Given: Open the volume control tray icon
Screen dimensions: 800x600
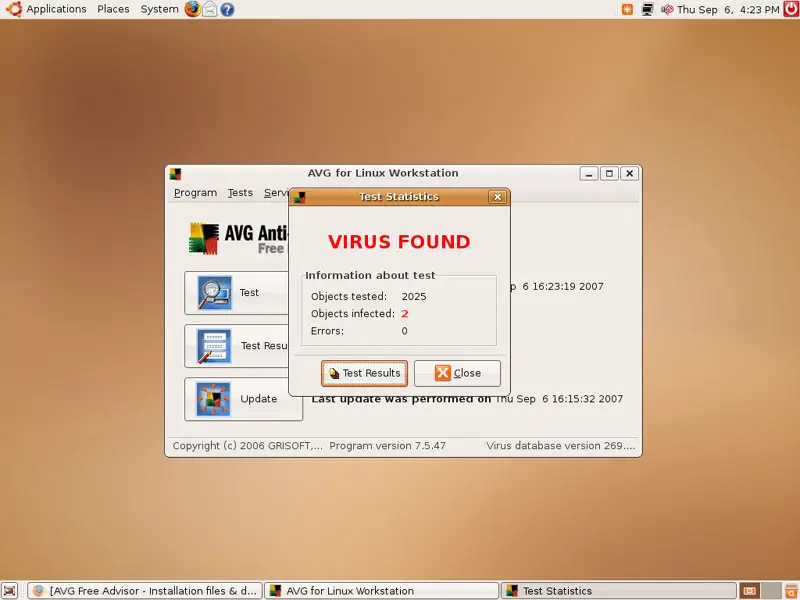Looking at the screenshot, I should tap(667, 9).
